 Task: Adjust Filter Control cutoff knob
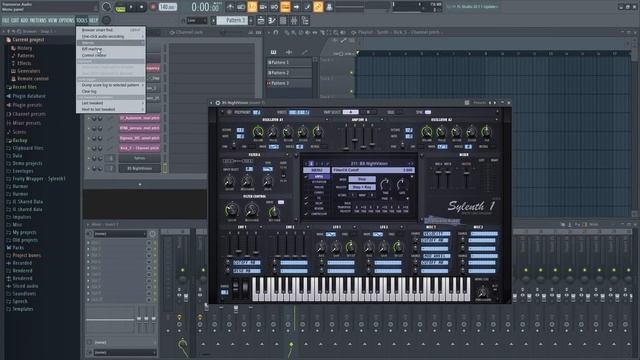tap(231, 210)
